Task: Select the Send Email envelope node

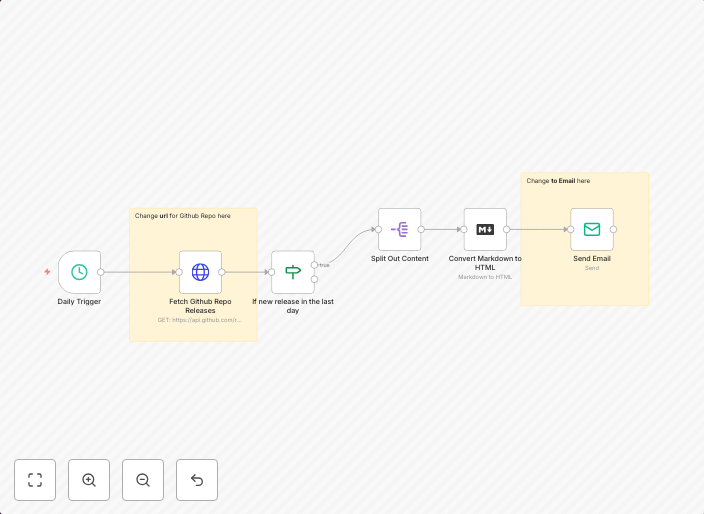Action: pos(591,229)
